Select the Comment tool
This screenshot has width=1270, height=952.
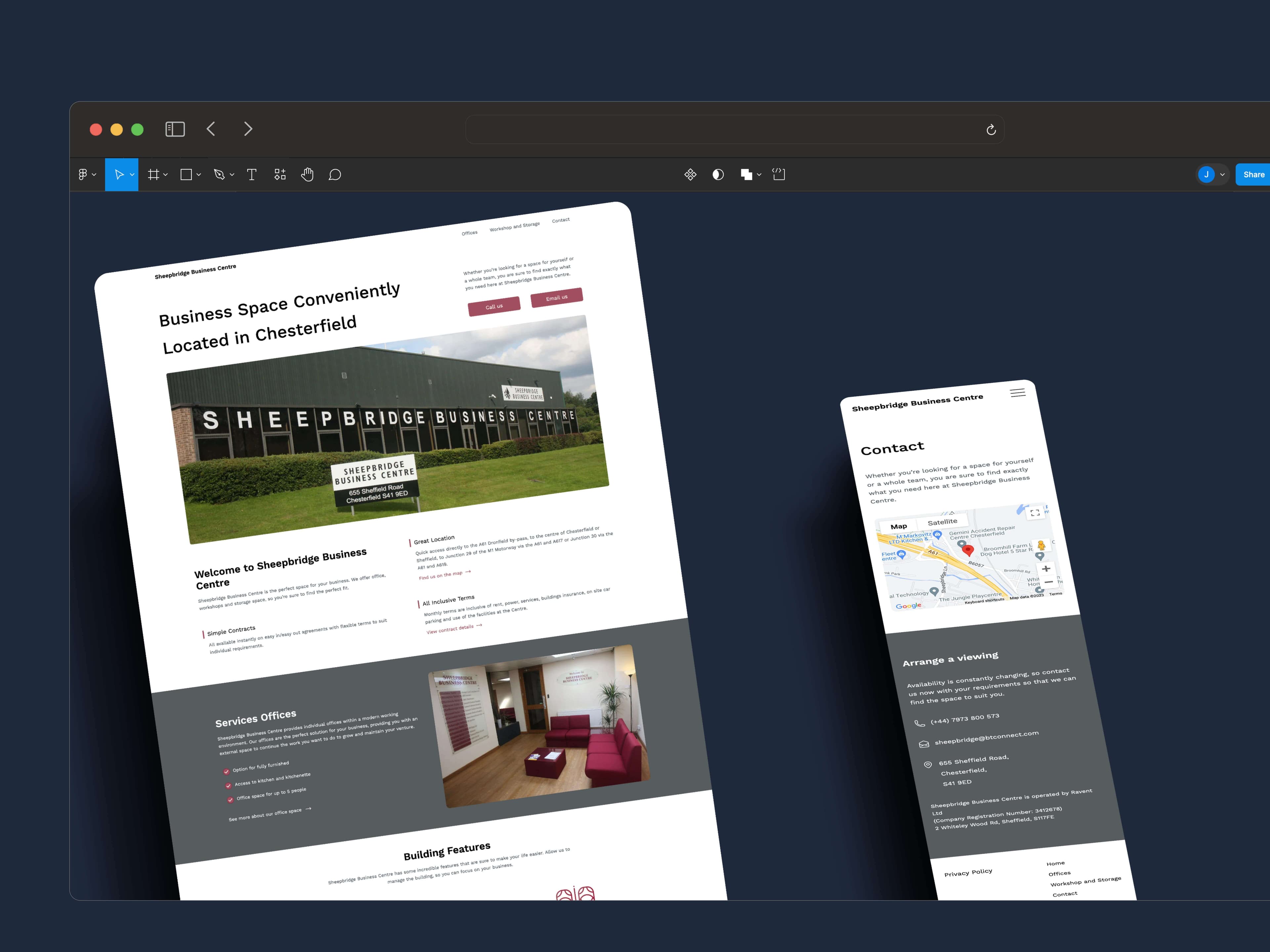click(335, 175)
